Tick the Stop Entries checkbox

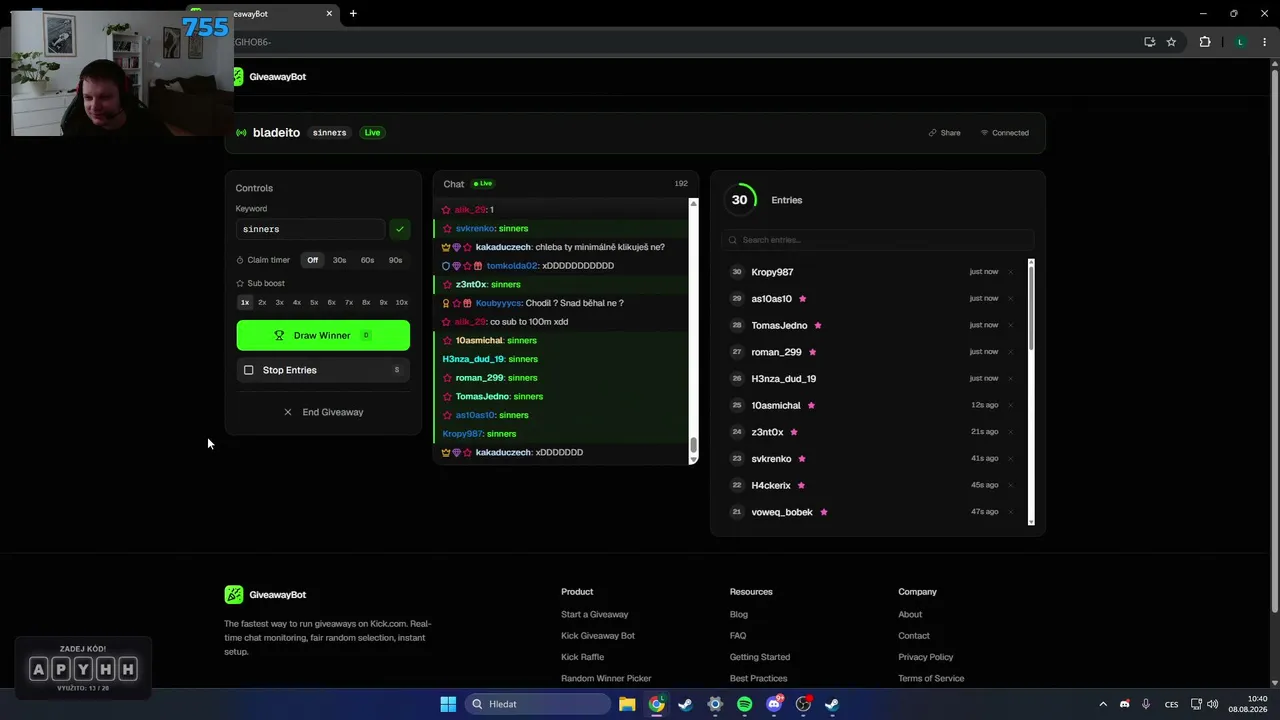tap(249, 370)
